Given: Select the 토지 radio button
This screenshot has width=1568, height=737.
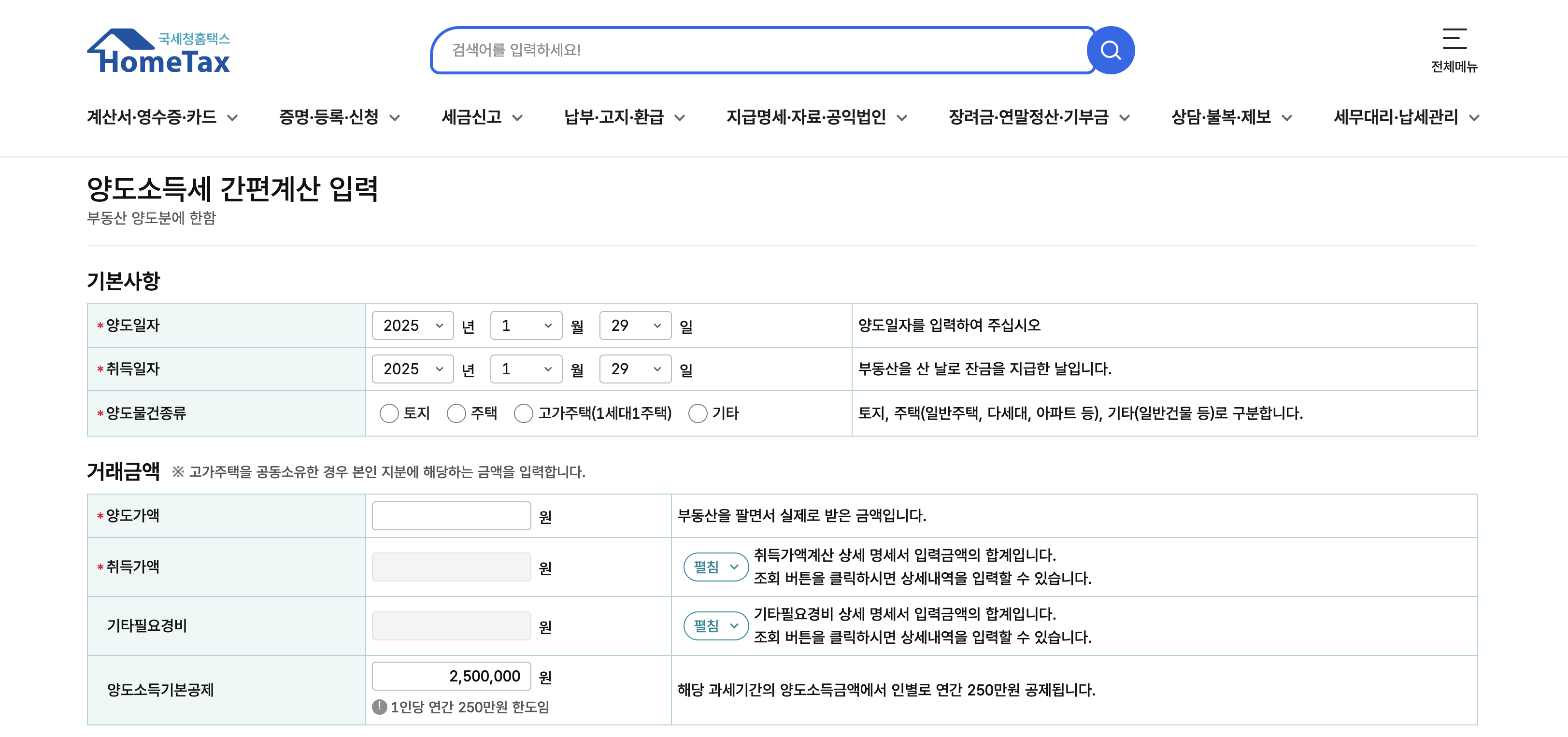Looking at the screenshot, I should [389, 413].
